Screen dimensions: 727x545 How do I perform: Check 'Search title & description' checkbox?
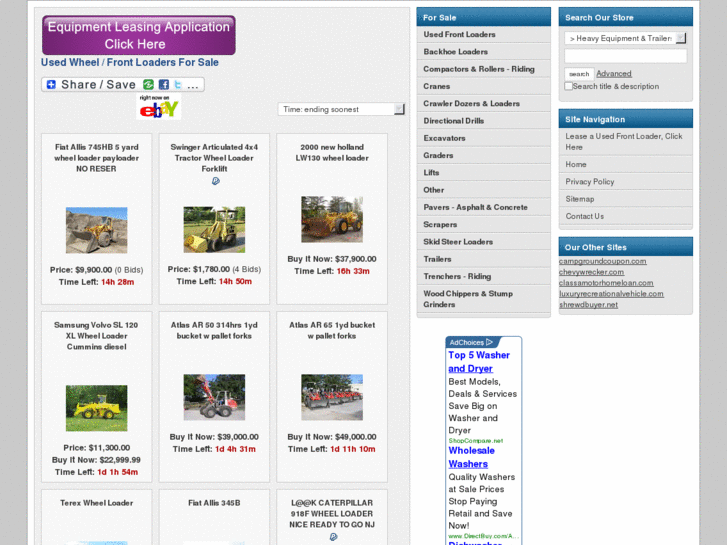tap(568, 86)
